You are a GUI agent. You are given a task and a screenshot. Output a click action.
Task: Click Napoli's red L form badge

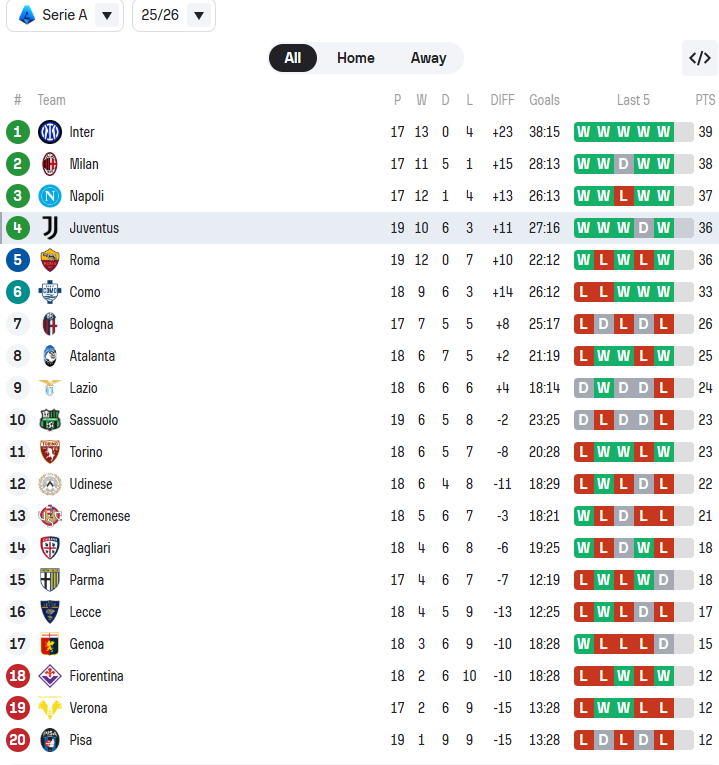(x=624, y=196)
